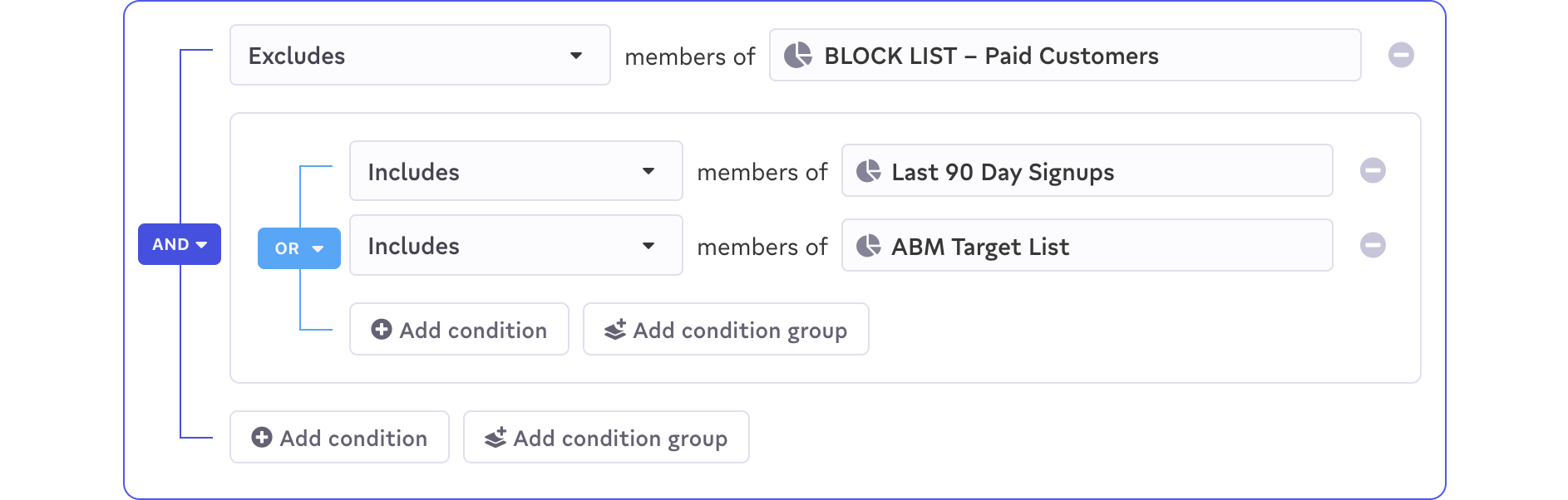Open the Includes dropdown for Last 90 Day Signups
The image size is (1568, 500).
tap(515, 171)
